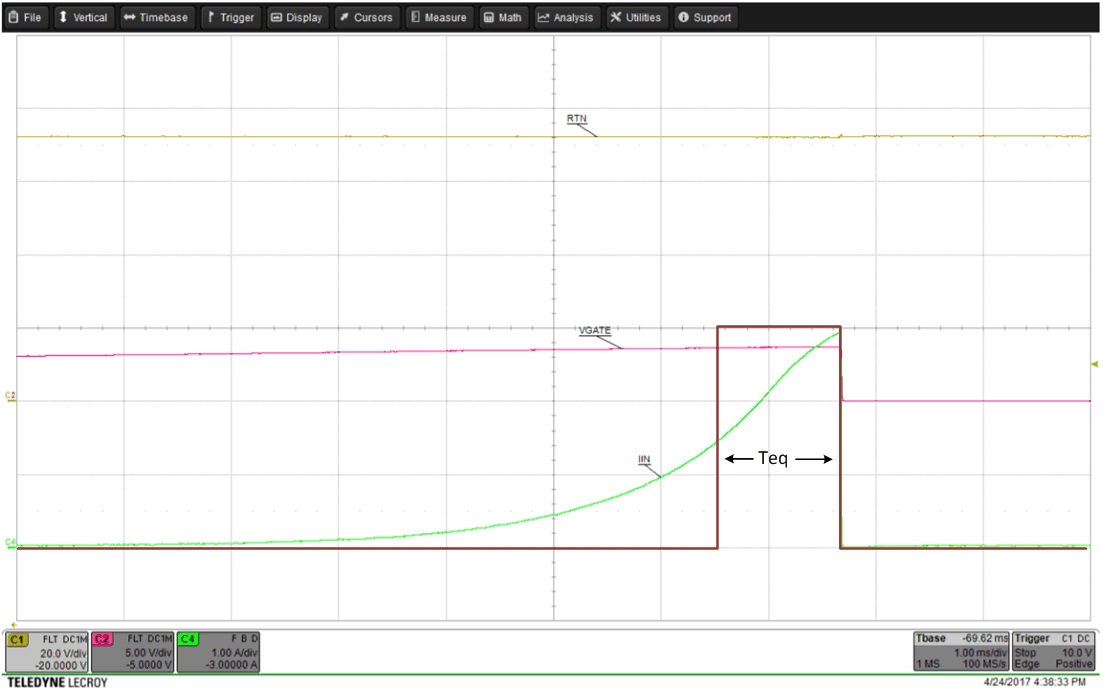Click the C2 channel descriptor box
The width and height of the screenshot is (1103, 699).
132,651
